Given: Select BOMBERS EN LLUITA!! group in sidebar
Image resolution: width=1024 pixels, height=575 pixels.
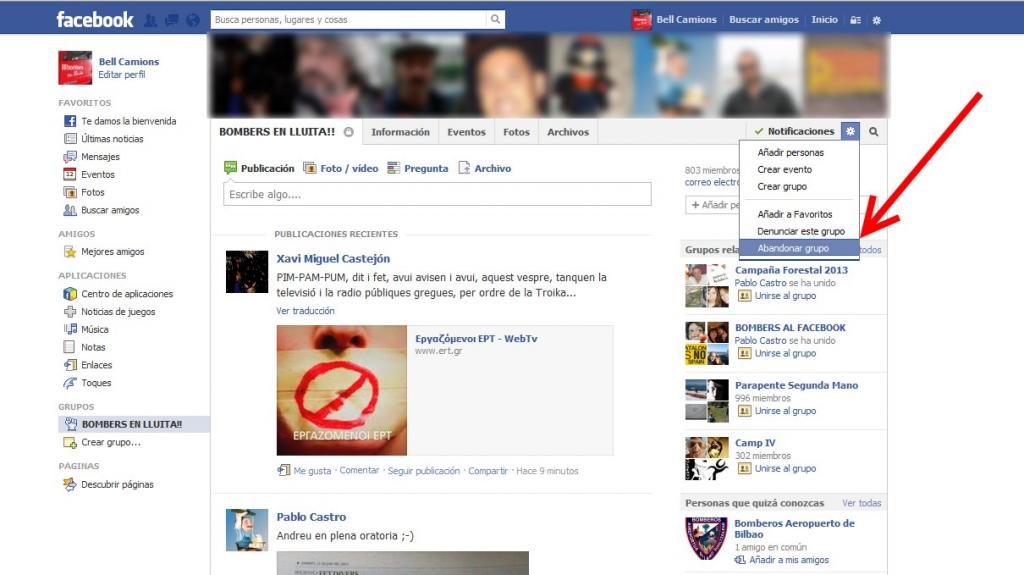Looking at the screenshot, I should pyautogui.click(x=133, y=424).
